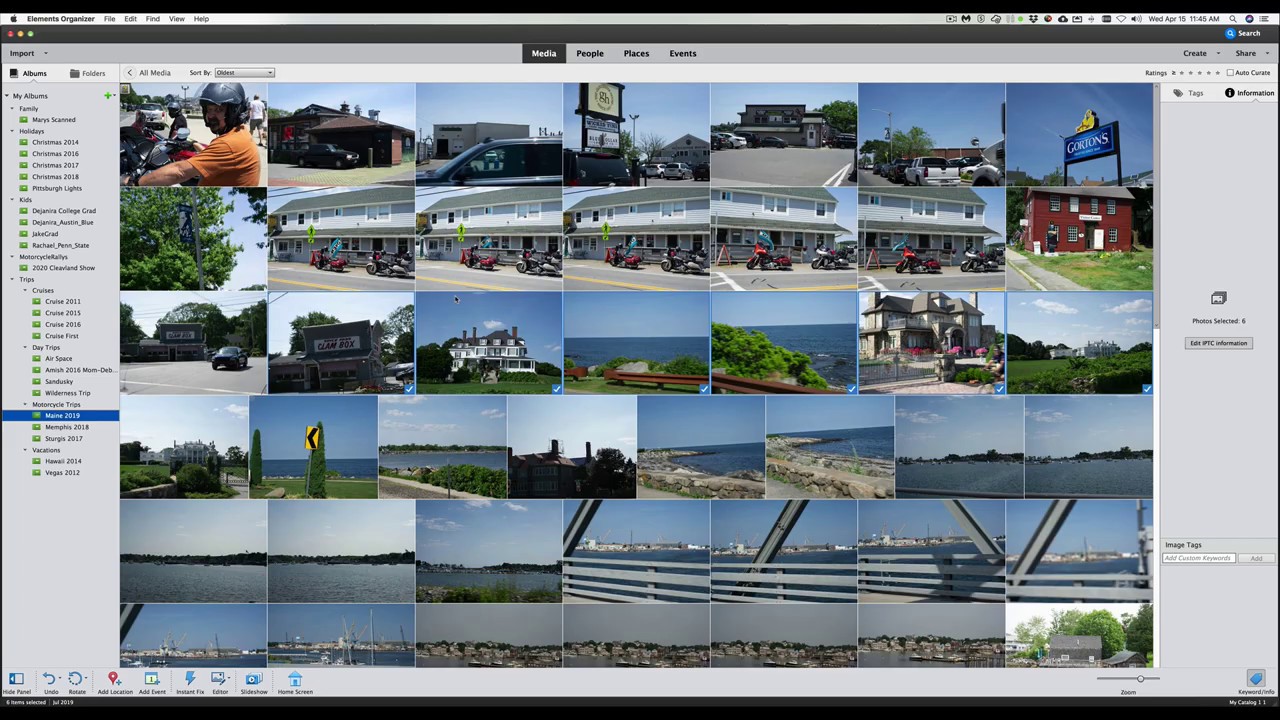The image size is (1280, 720).
Task: Switch to the People tab
Action: tap(589, 53)
